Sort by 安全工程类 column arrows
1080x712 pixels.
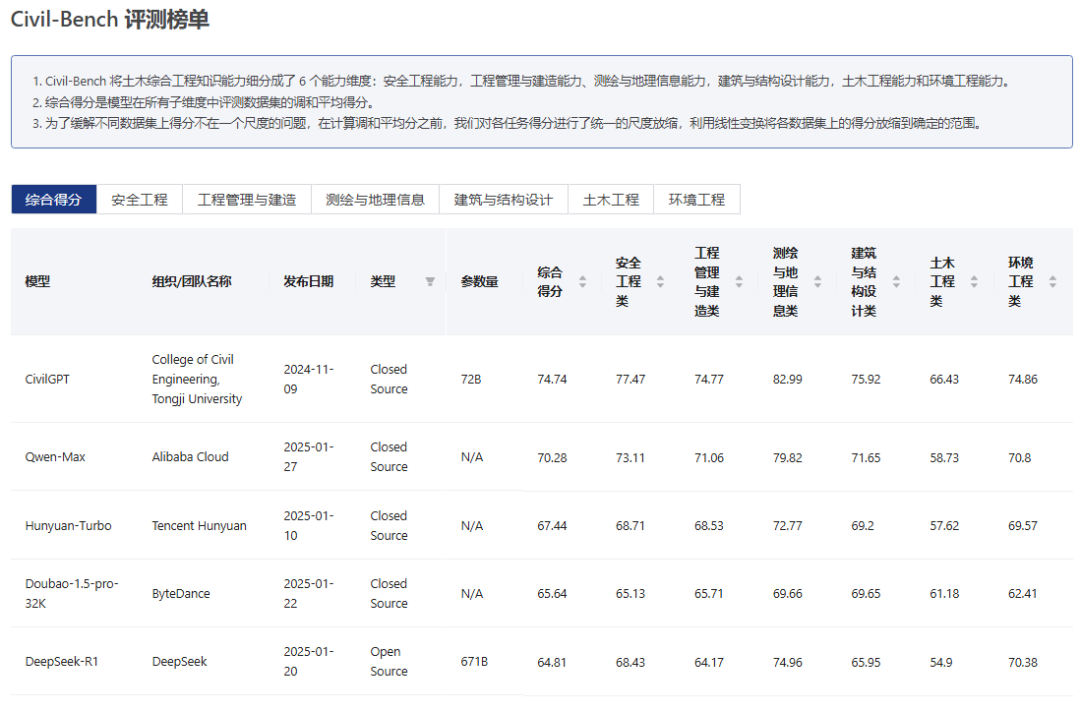coord(661,282)
